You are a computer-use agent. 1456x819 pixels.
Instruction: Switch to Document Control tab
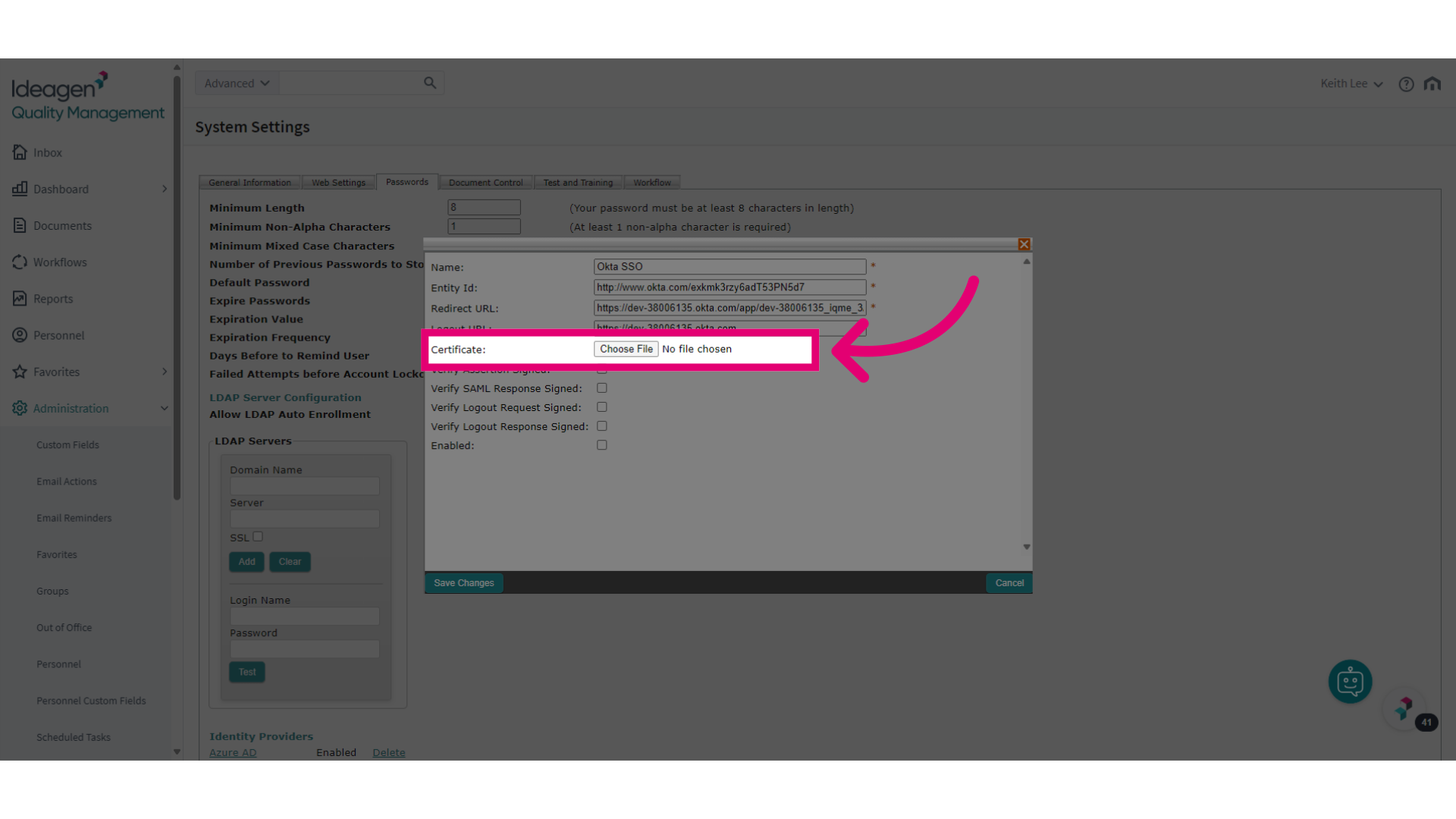pos(485,183)
